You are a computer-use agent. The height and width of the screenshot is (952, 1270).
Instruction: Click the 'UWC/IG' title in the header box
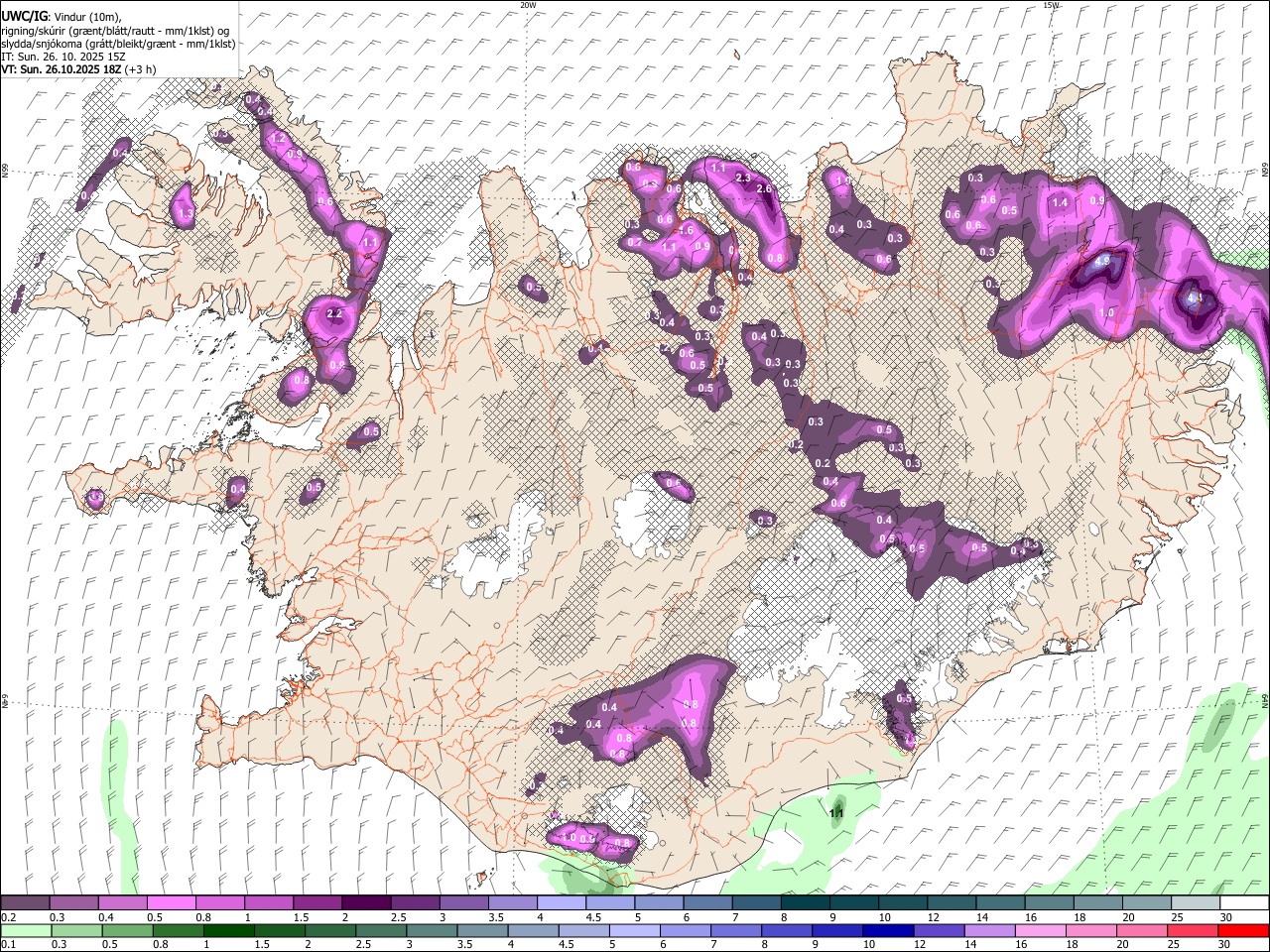(24, 16)
